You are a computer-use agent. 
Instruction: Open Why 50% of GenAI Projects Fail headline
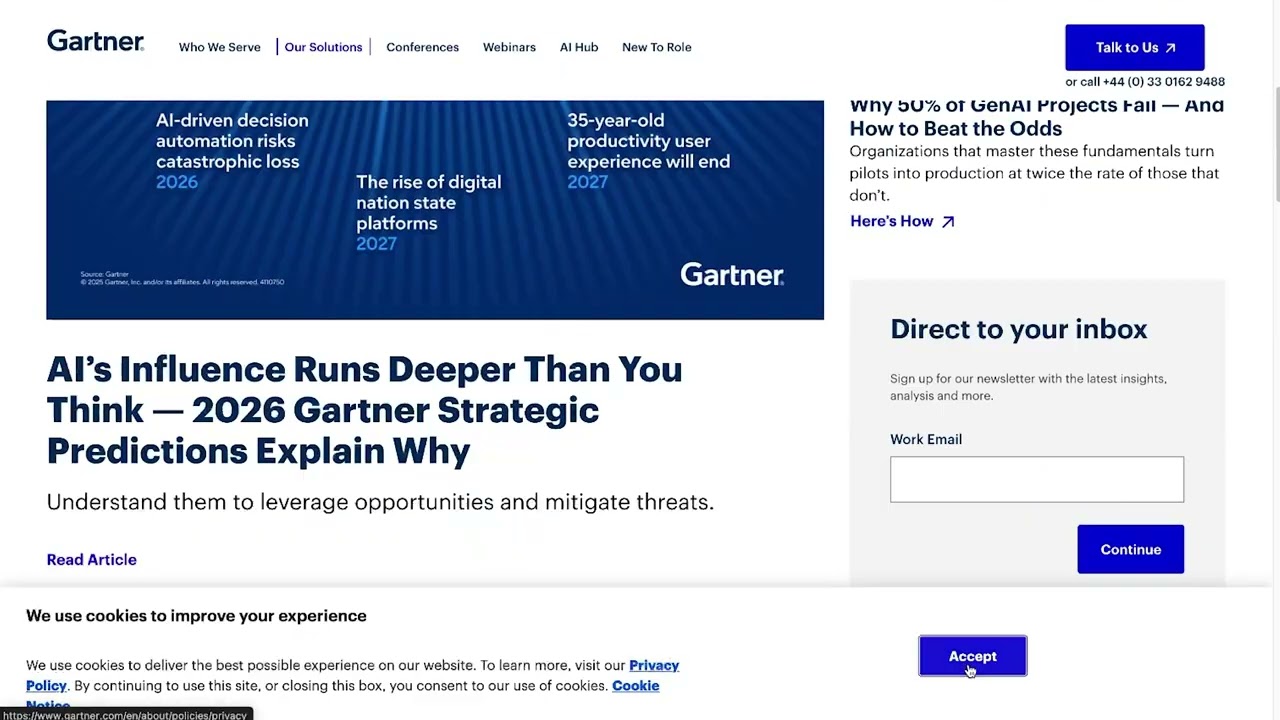(x=1037, y=117)
